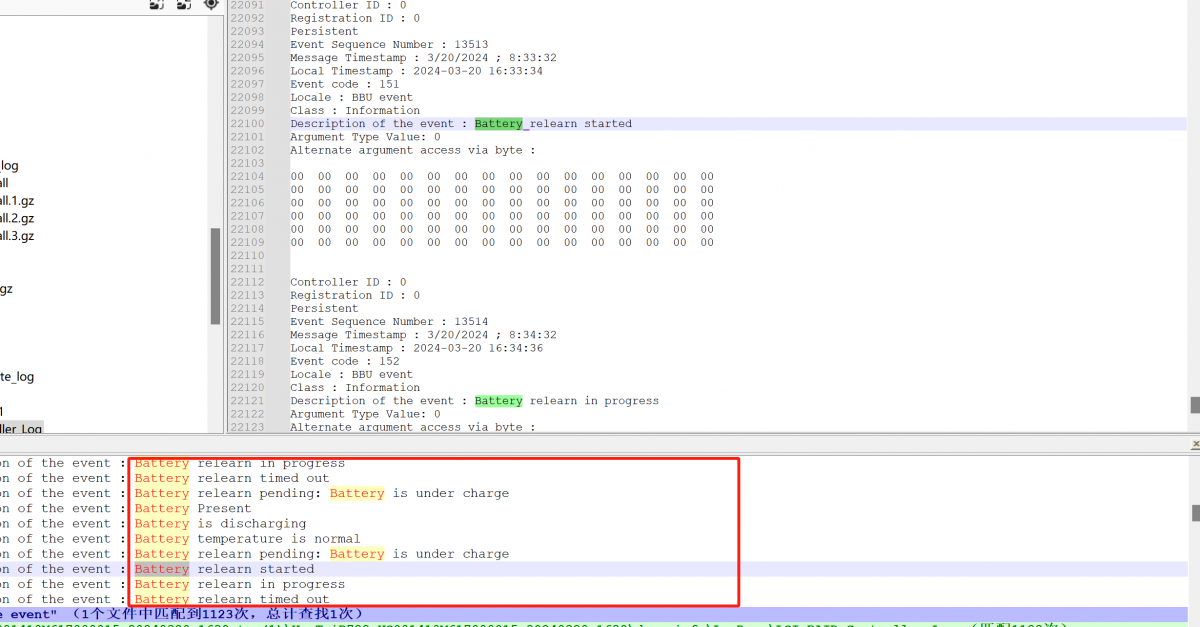Click 'Event code : 152' line in editor
Screen dimensions: 1200x627
click(344, 362)
